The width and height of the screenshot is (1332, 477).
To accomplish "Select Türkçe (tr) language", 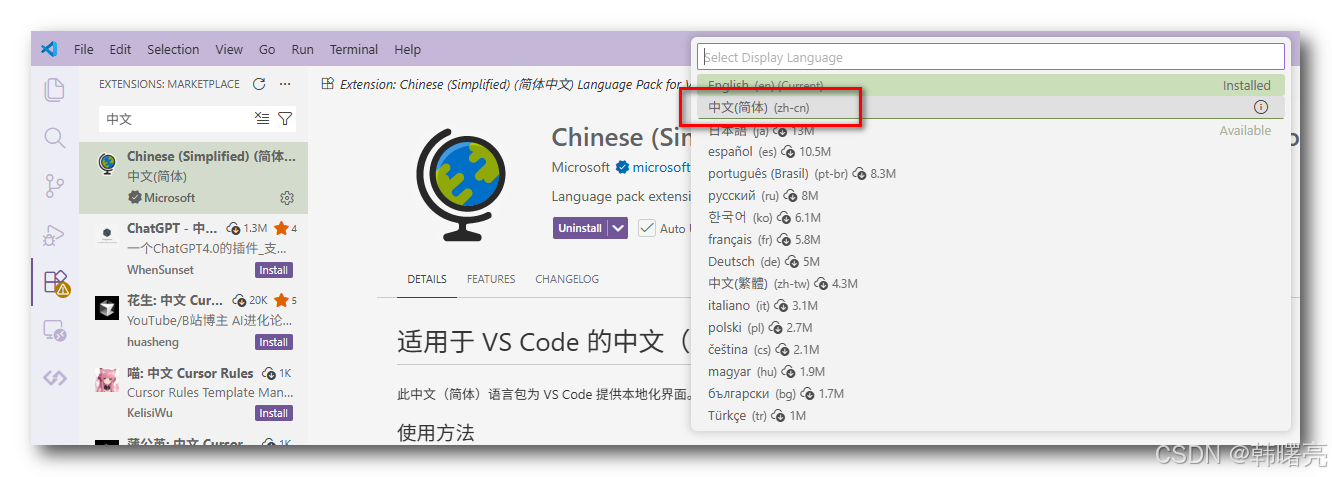I will point(990,416).
